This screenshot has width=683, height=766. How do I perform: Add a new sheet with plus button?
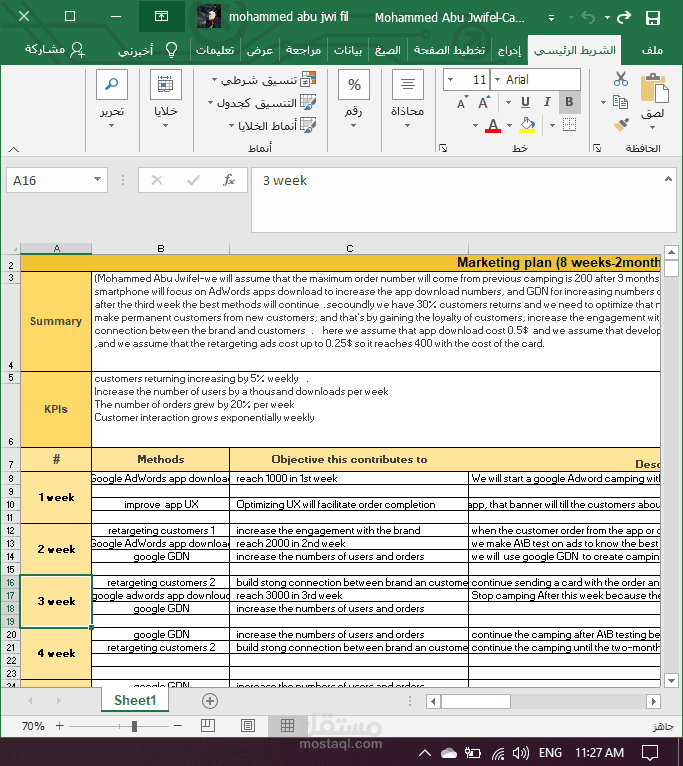pyautogui.click(x=210, y=701)
